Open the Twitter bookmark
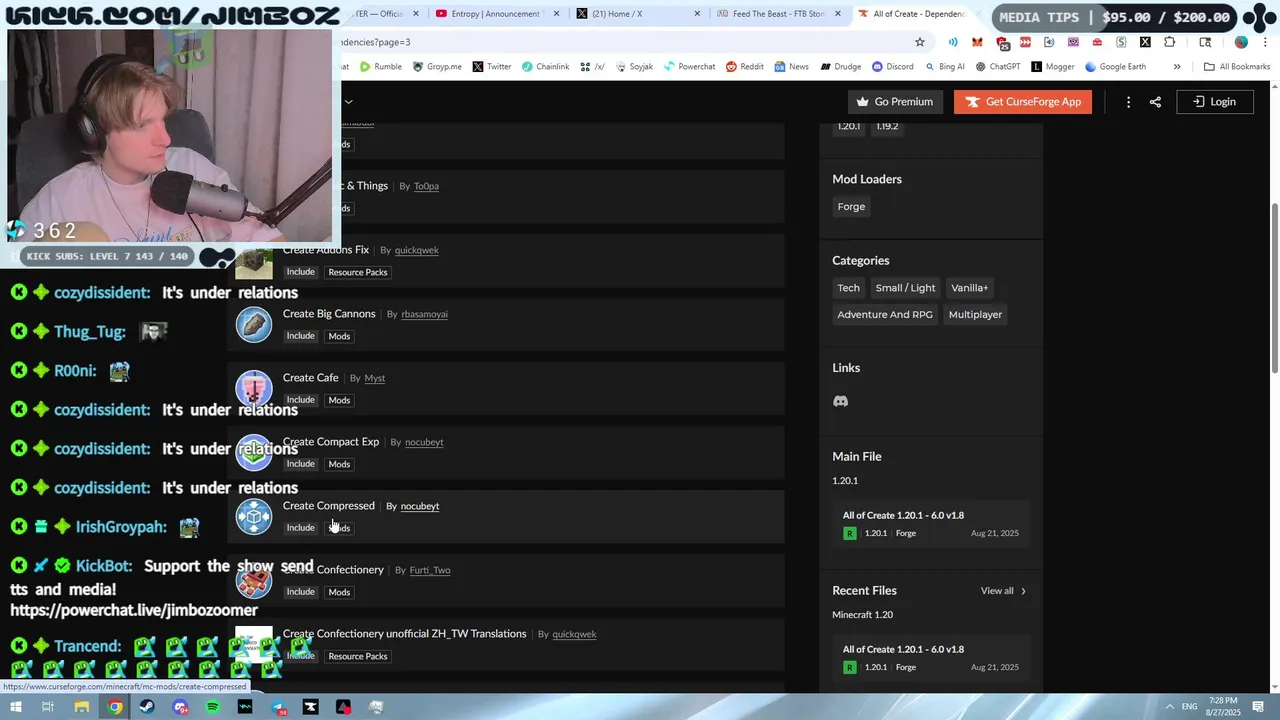Viewport: 1280px width, 720px height. pyautogui.click(x=491, y=67)
